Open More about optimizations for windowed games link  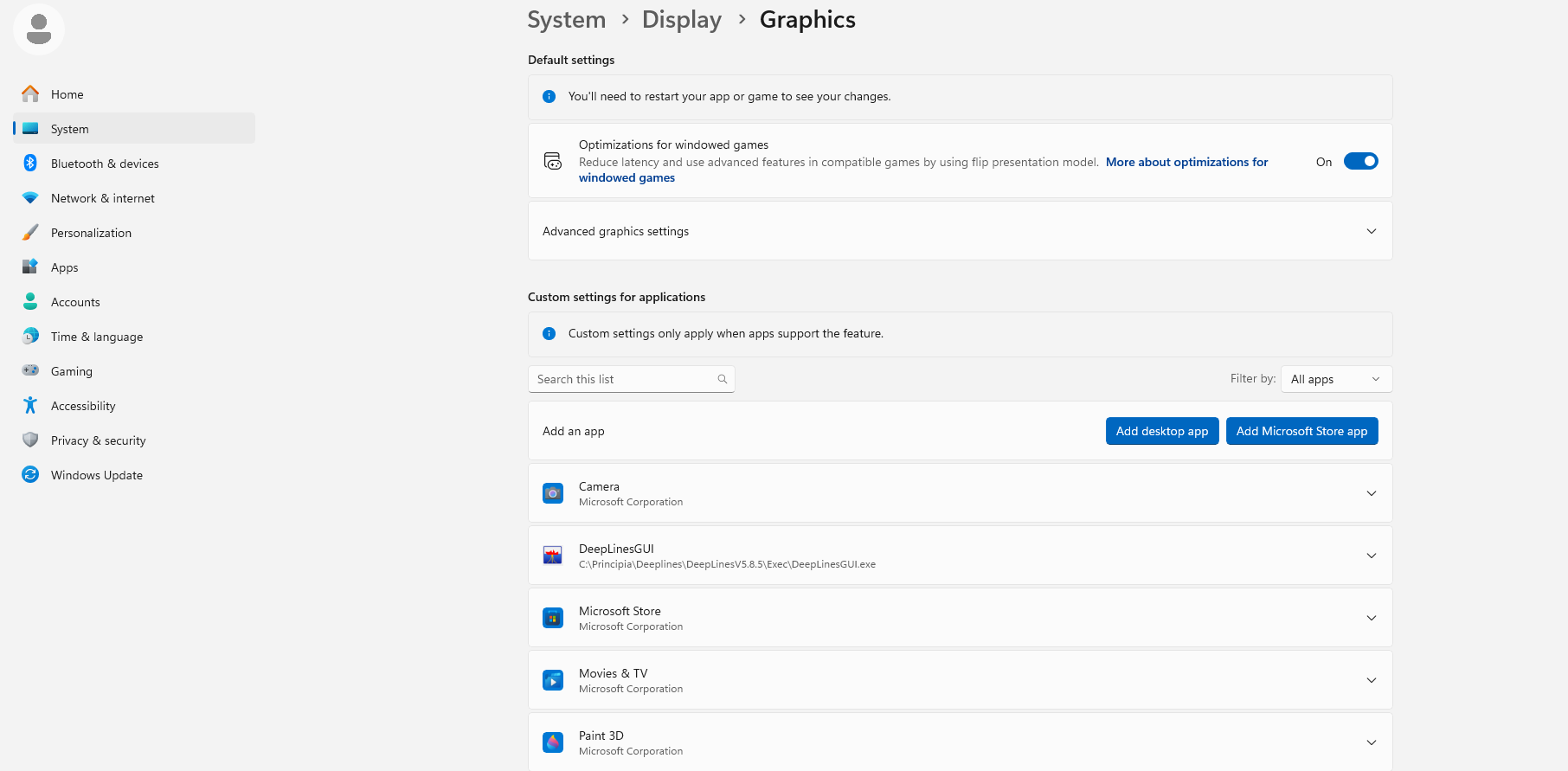(1186, 162)
